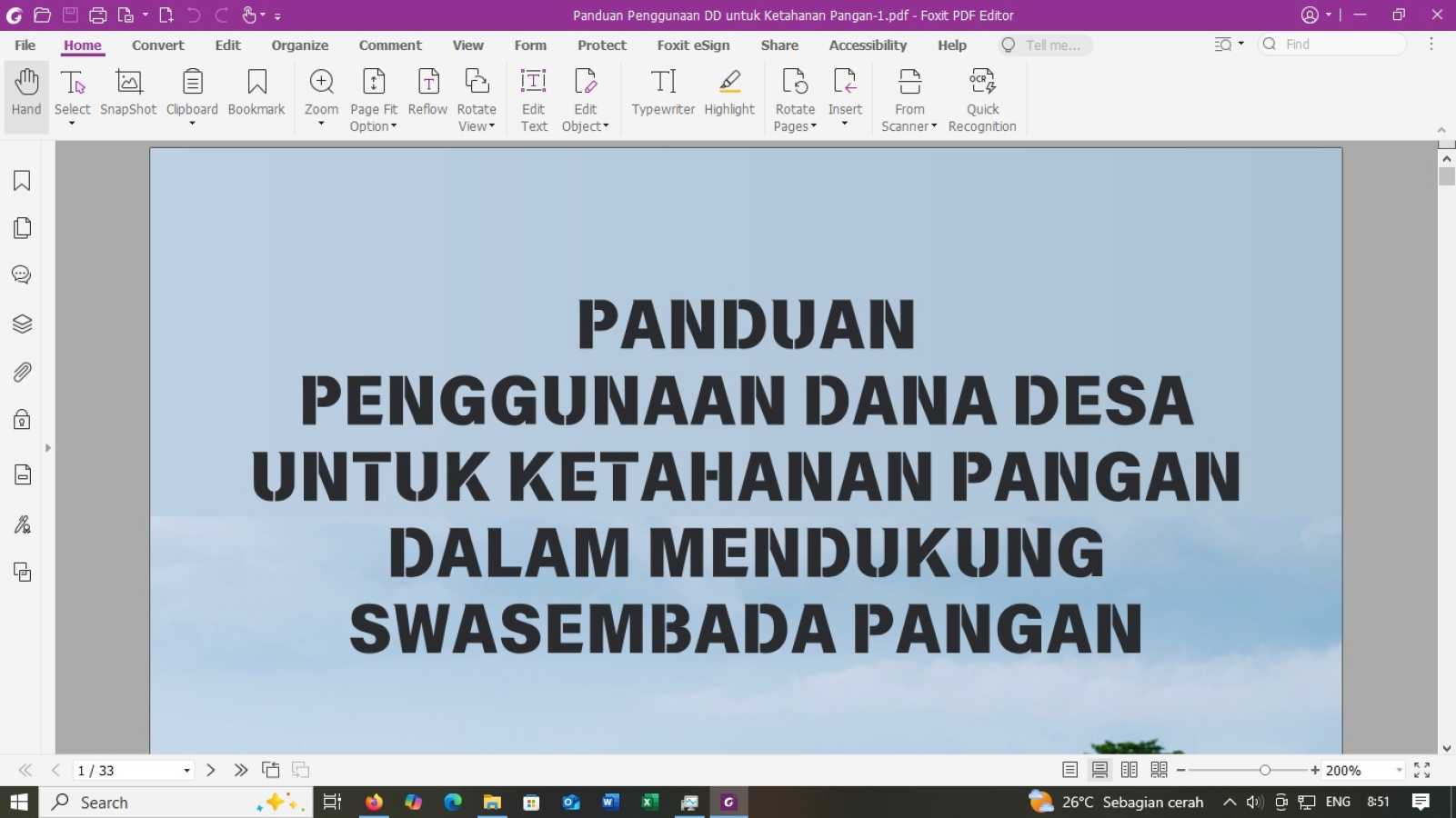
Task: Expand the Zoom tool dropdown arrow
Action: (x=321, y=123)
